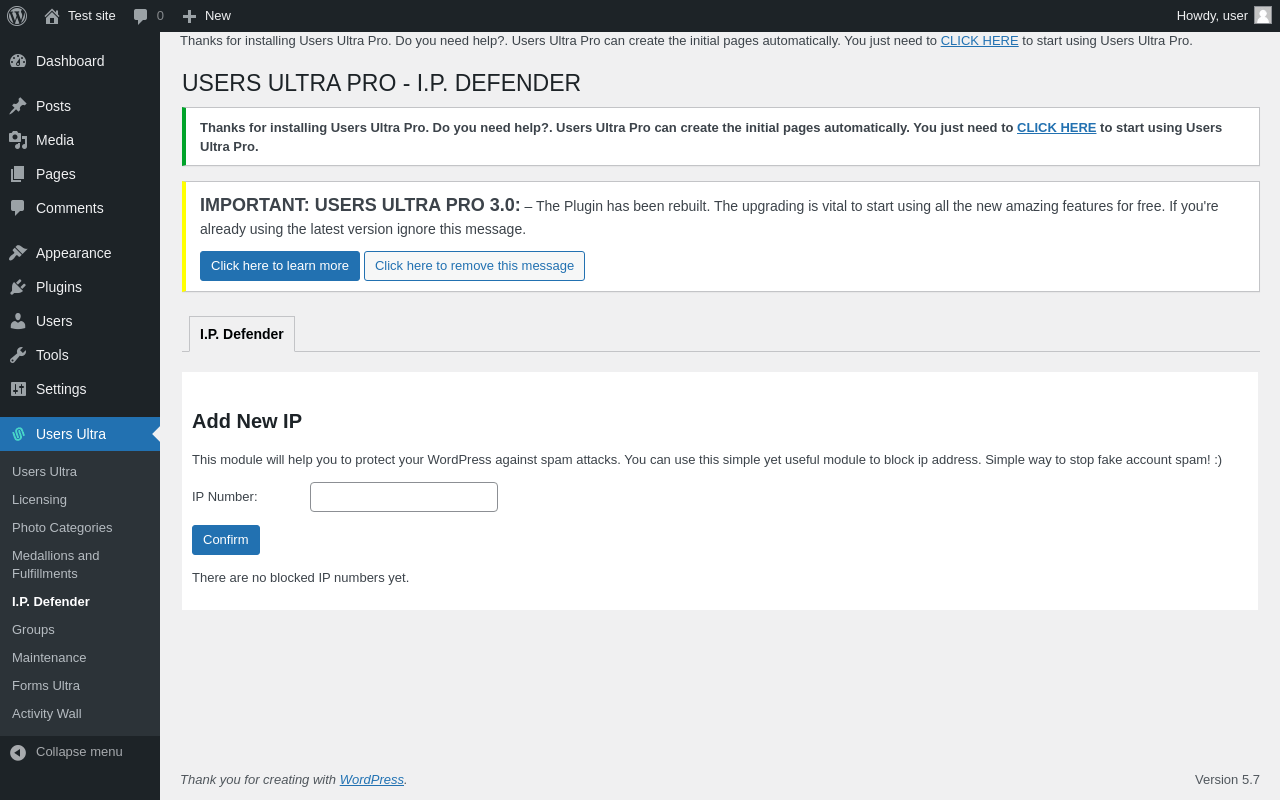This screenshot has width=1280, height=800.
Task: Click the Posts pushpin icon
Action: (x=18, y=106)
